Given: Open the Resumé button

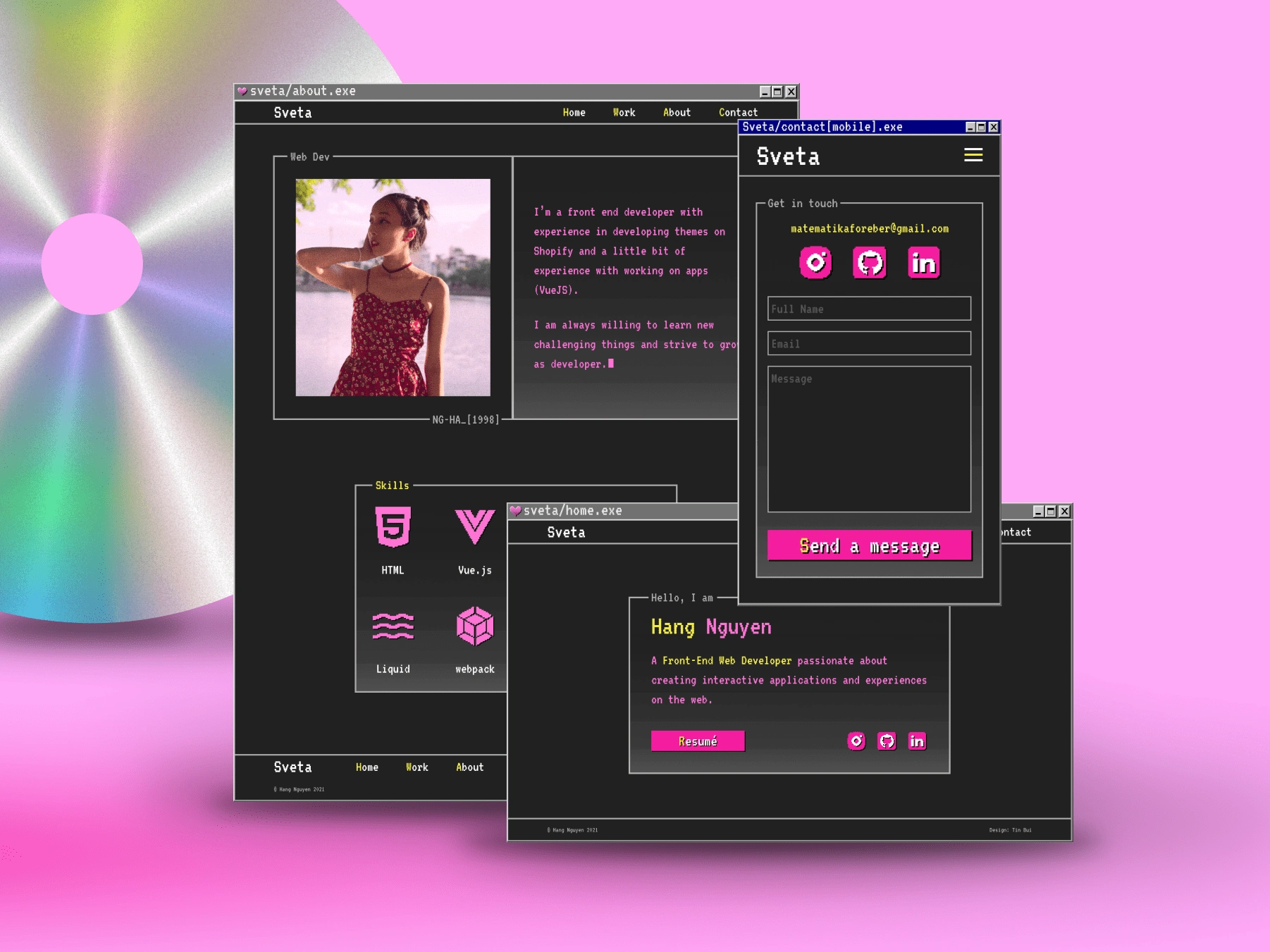Looking at the screenshot, I should pyautogui.click(x=698, y=741).
